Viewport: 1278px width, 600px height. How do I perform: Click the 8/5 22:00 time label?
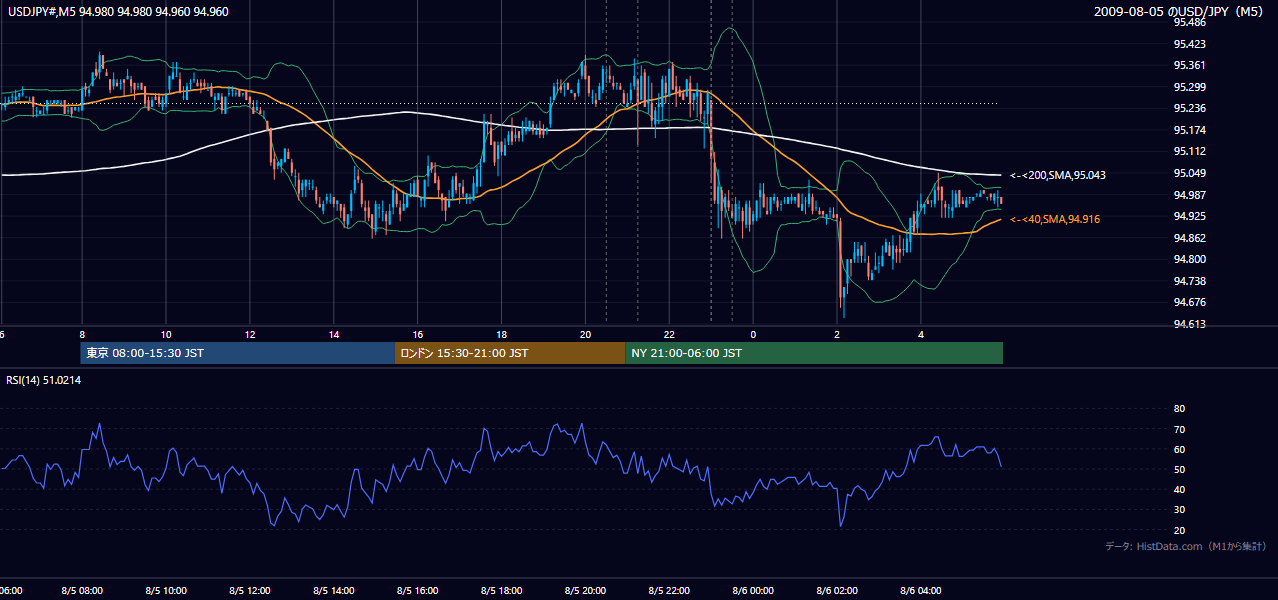tap(670, 591)
